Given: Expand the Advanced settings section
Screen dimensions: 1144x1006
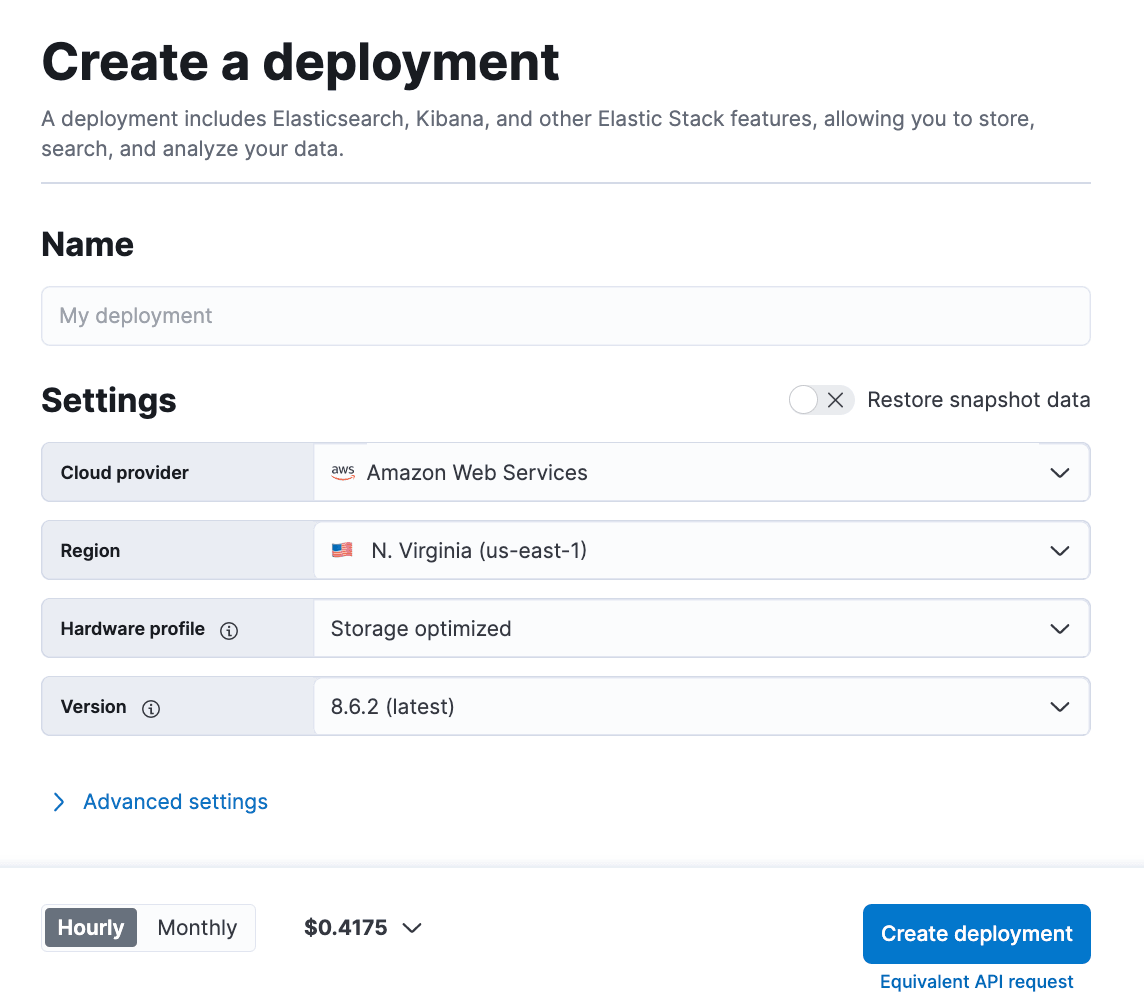Looking at the screenshot, I should (x=175, y=802).
